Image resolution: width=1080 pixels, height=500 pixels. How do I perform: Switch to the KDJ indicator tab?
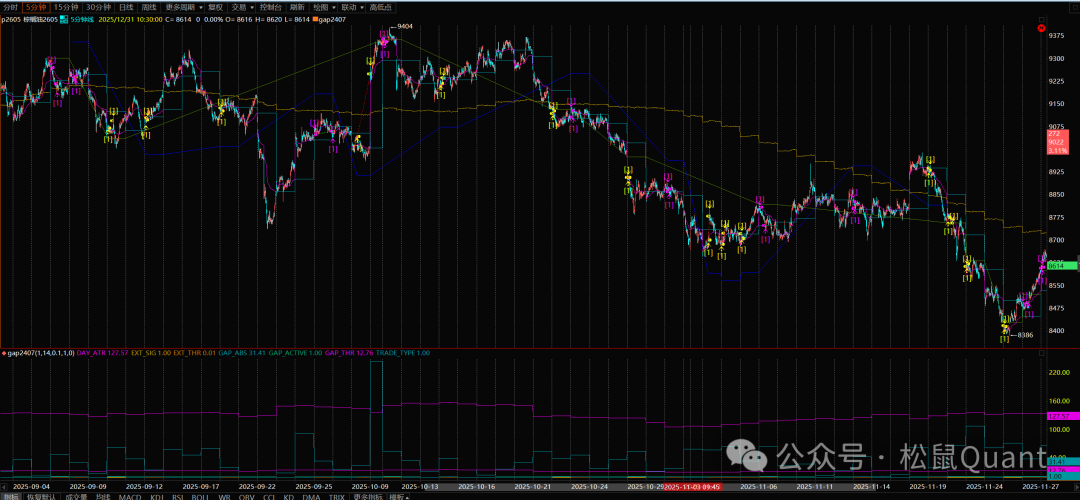point(156,496)
